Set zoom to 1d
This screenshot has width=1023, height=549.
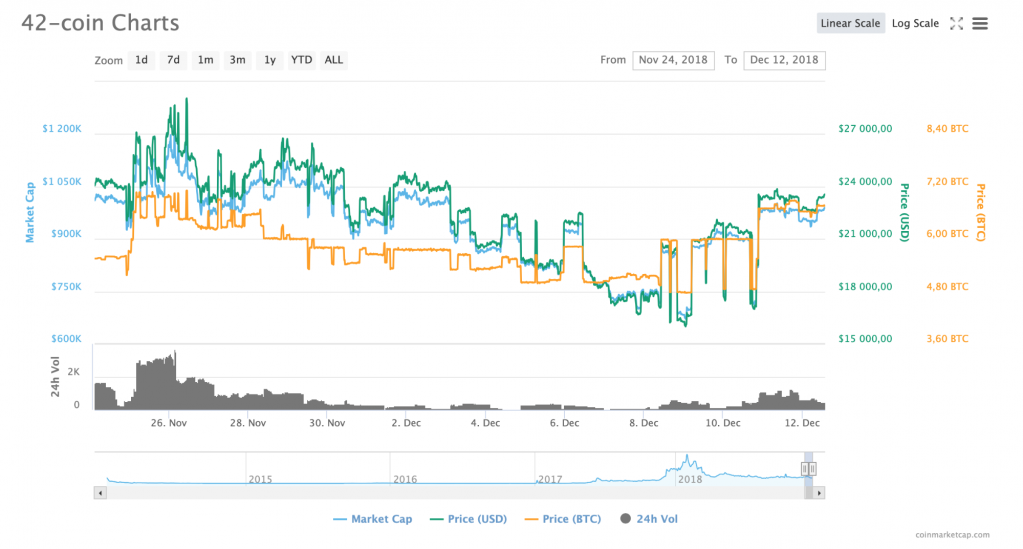(x=142, y=60)
